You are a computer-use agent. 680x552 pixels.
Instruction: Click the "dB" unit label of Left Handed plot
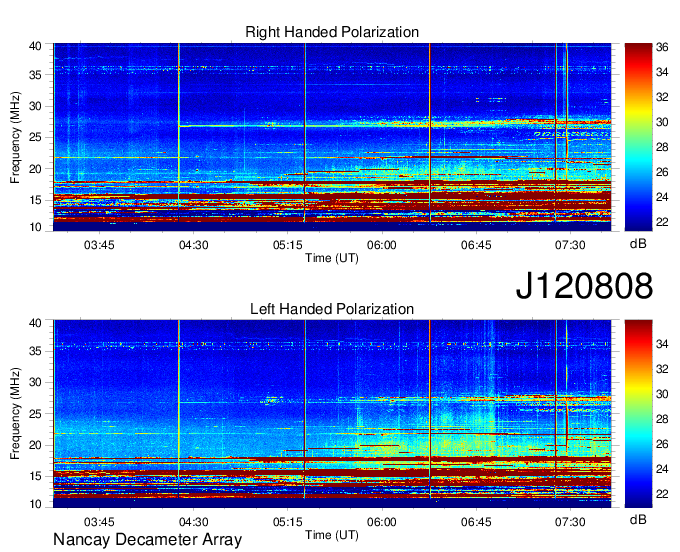coord(638,520)
